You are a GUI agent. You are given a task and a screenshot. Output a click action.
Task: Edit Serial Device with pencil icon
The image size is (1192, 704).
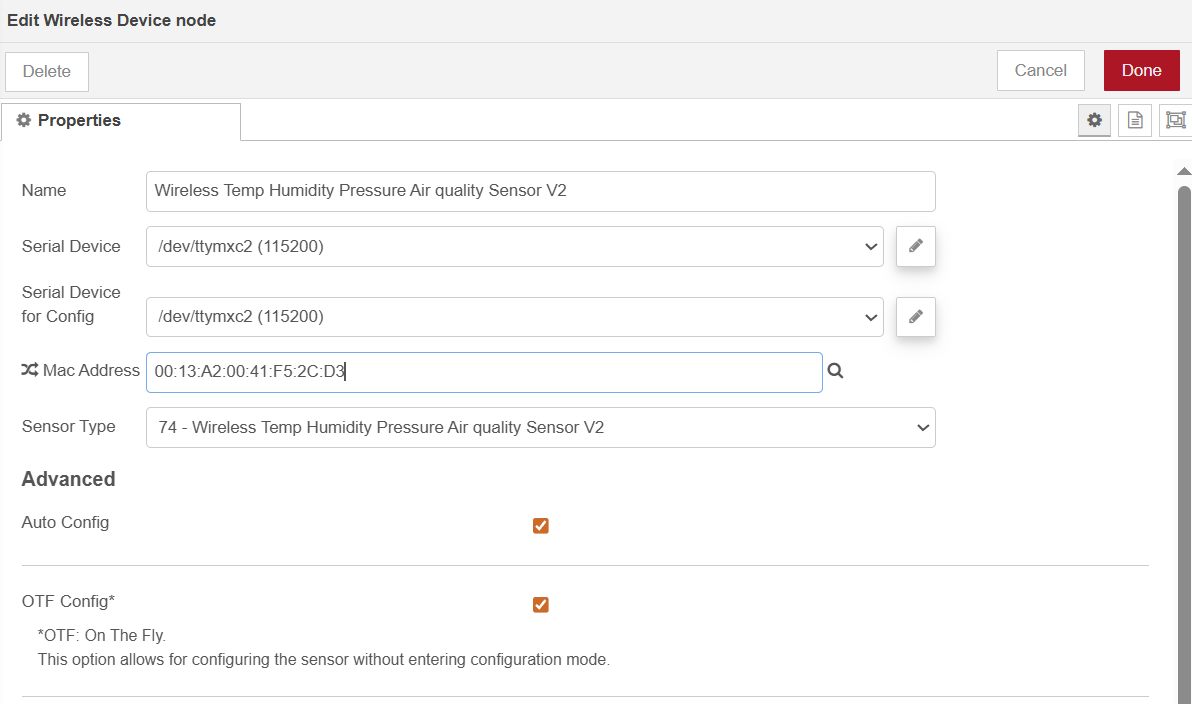915,246
